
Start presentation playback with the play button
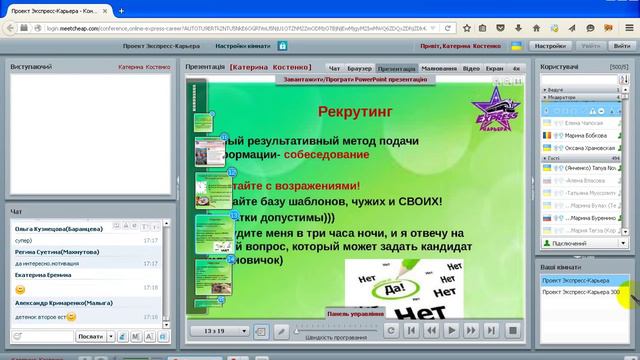coord(451,330)
